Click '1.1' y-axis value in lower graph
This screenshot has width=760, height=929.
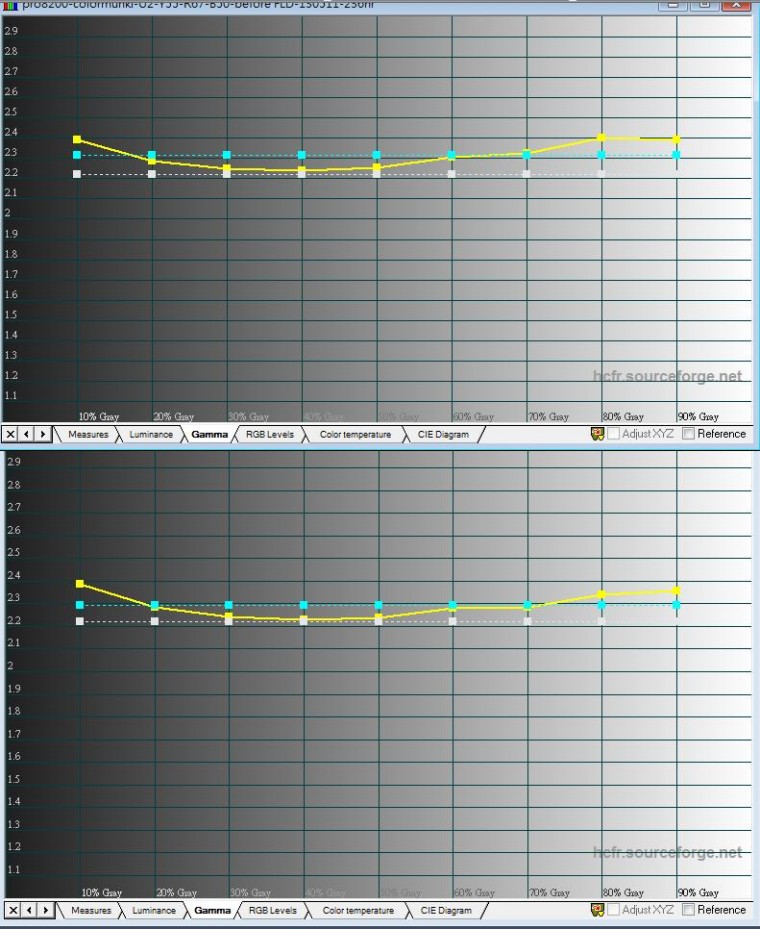[x=14, y=870]
